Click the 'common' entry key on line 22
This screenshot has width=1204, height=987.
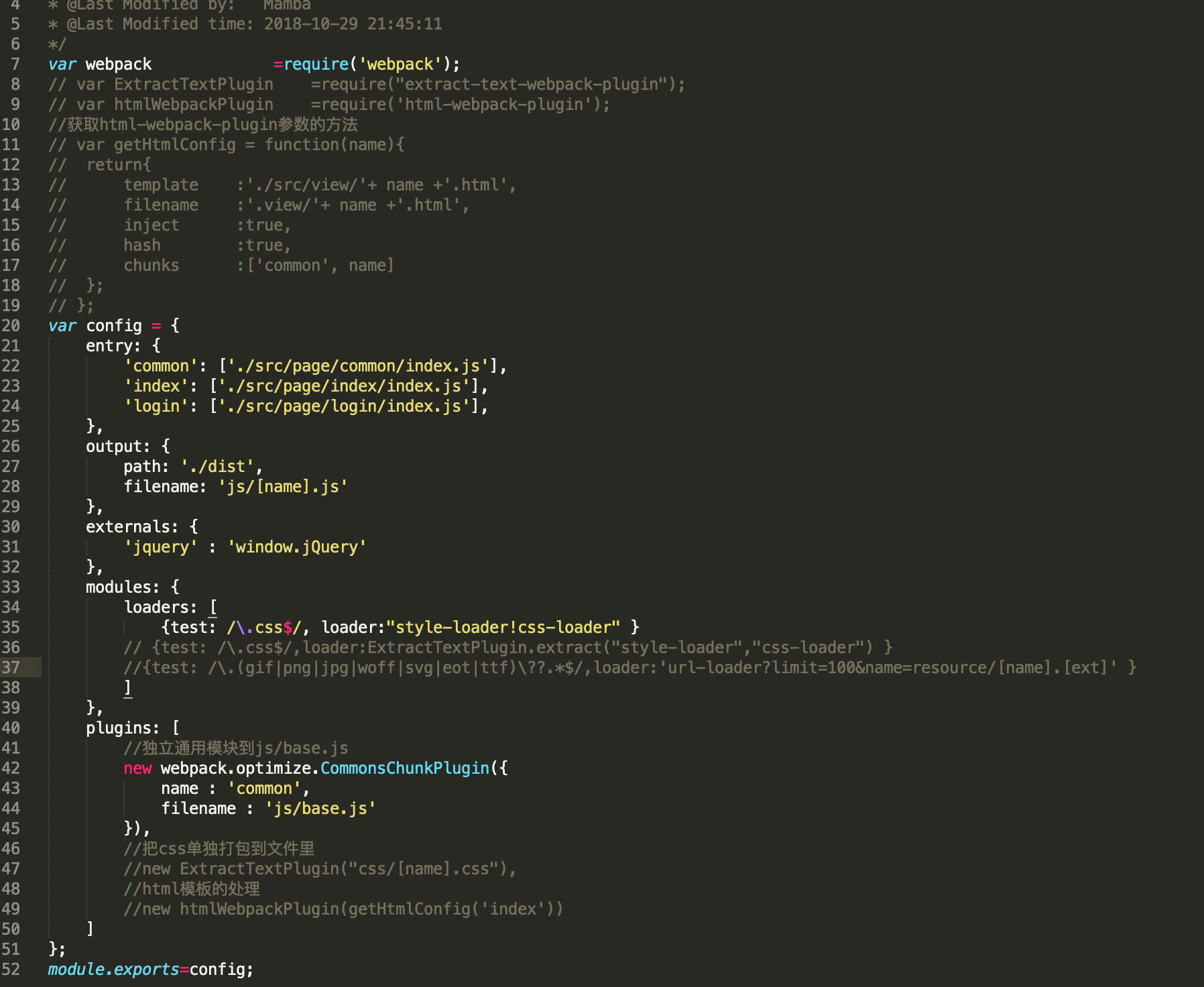click(x=161, y=366)
